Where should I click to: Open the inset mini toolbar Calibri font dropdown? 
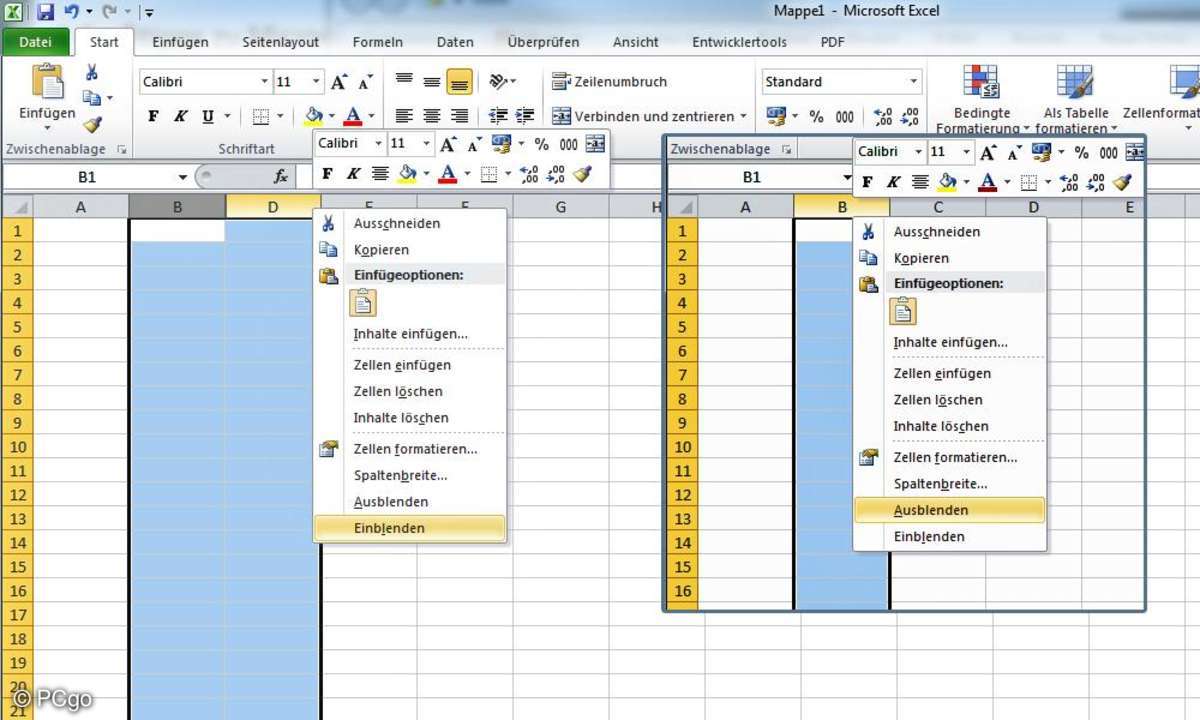(x=917, y=152)
